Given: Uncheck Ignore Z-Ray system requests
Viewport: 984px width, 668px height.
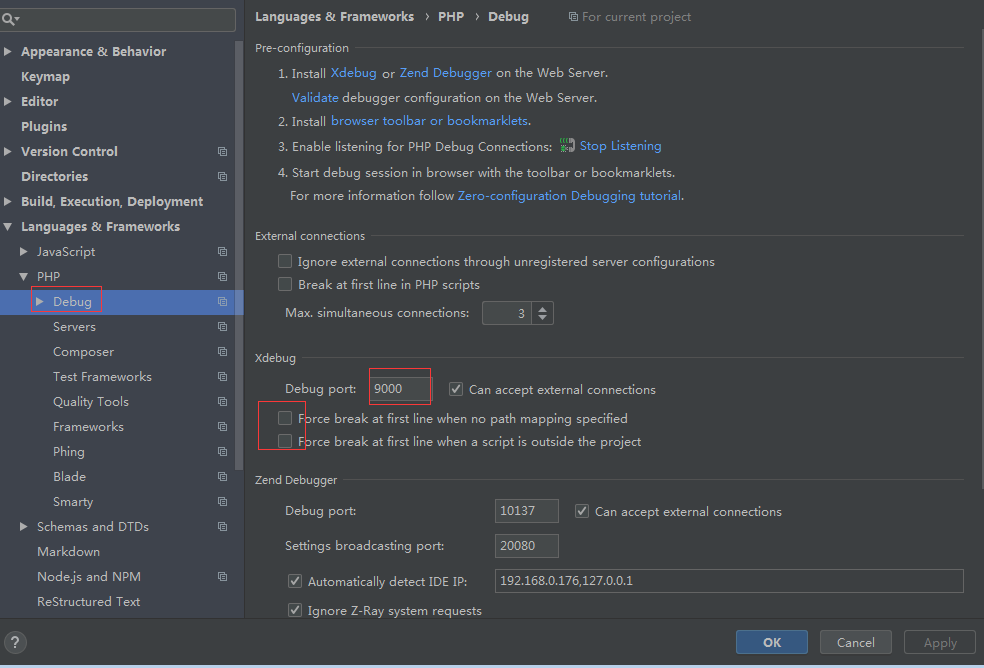Looking at the screenshot, I should [x=295, y=610].
